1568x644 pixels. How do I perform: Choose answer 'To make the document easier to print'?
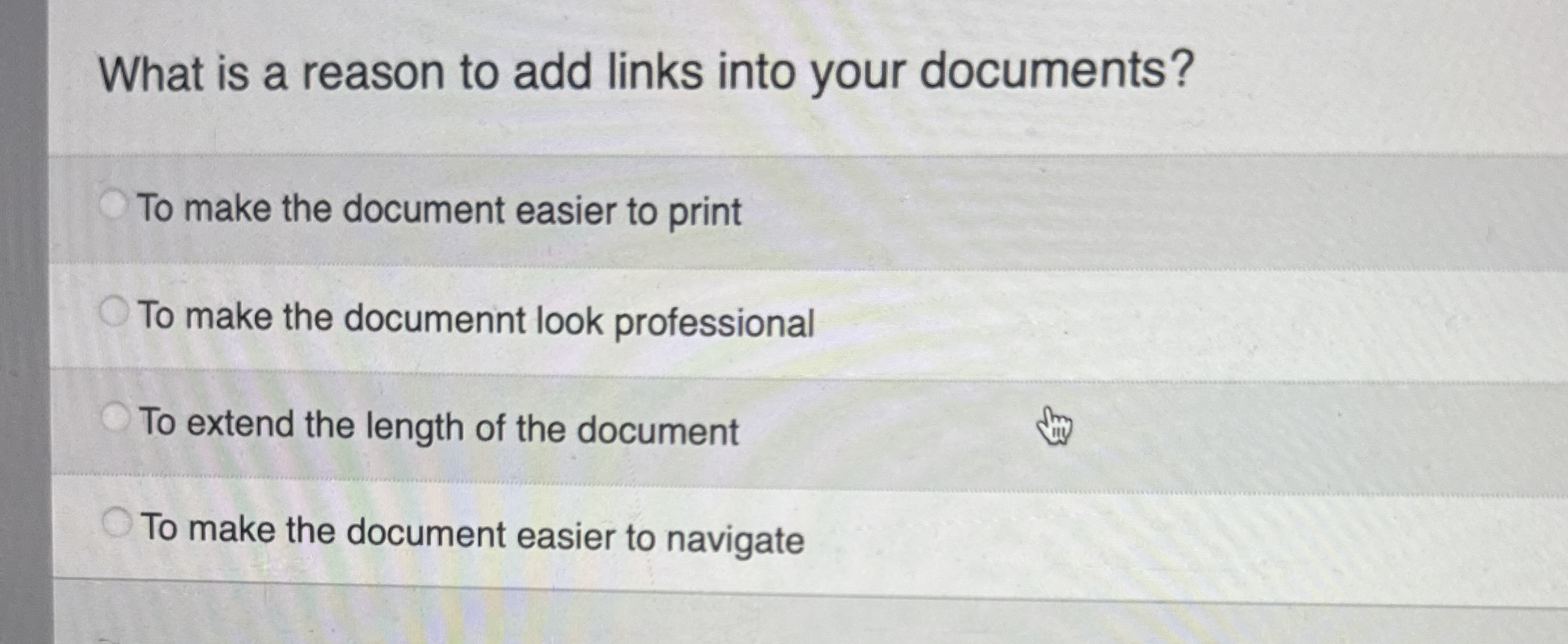coord(439,209)
